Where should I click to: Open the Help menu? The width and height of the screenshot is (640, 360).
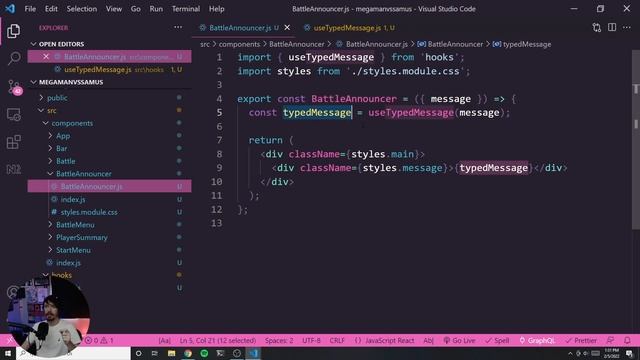coord(216,9)
